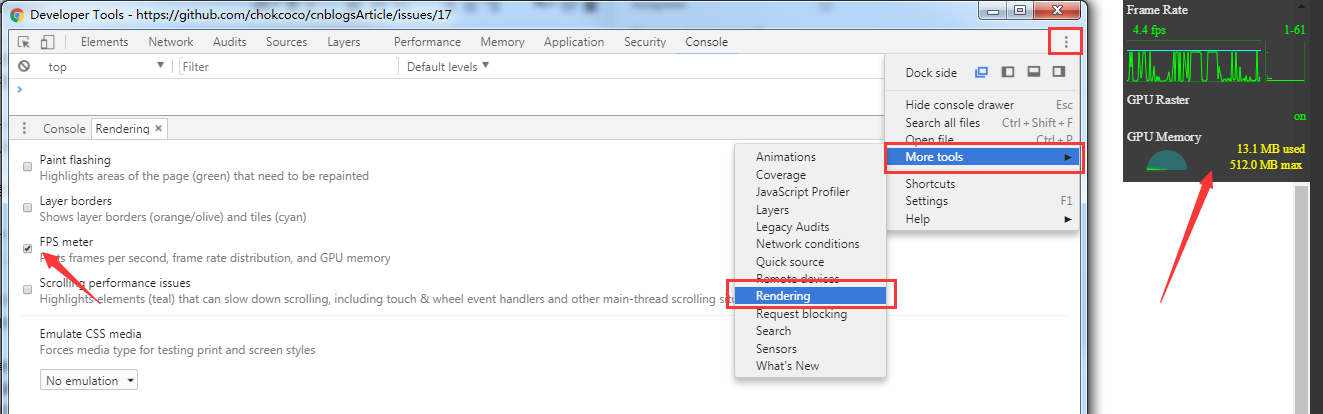Toggle the device toolbar icon

point(47,42)
